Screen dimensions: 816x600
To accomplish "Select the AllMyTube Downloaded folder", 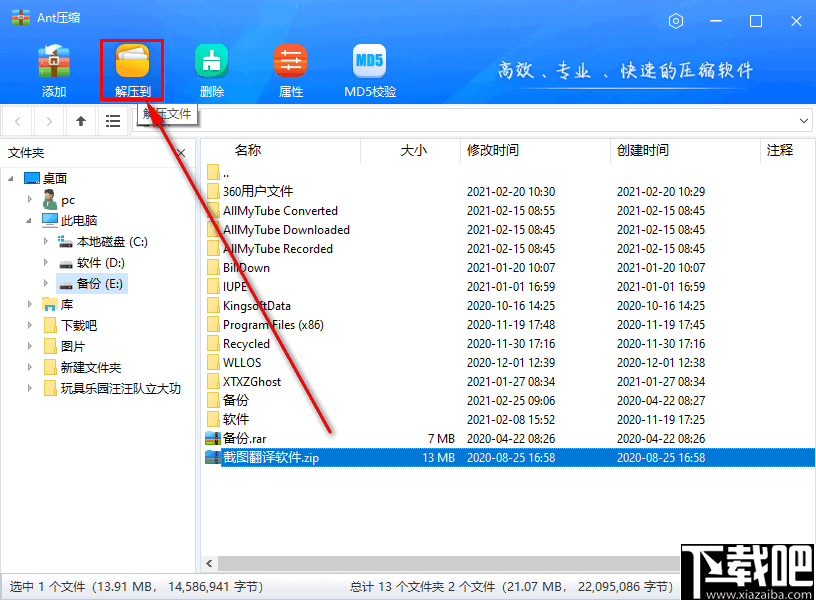I will 508,229.
